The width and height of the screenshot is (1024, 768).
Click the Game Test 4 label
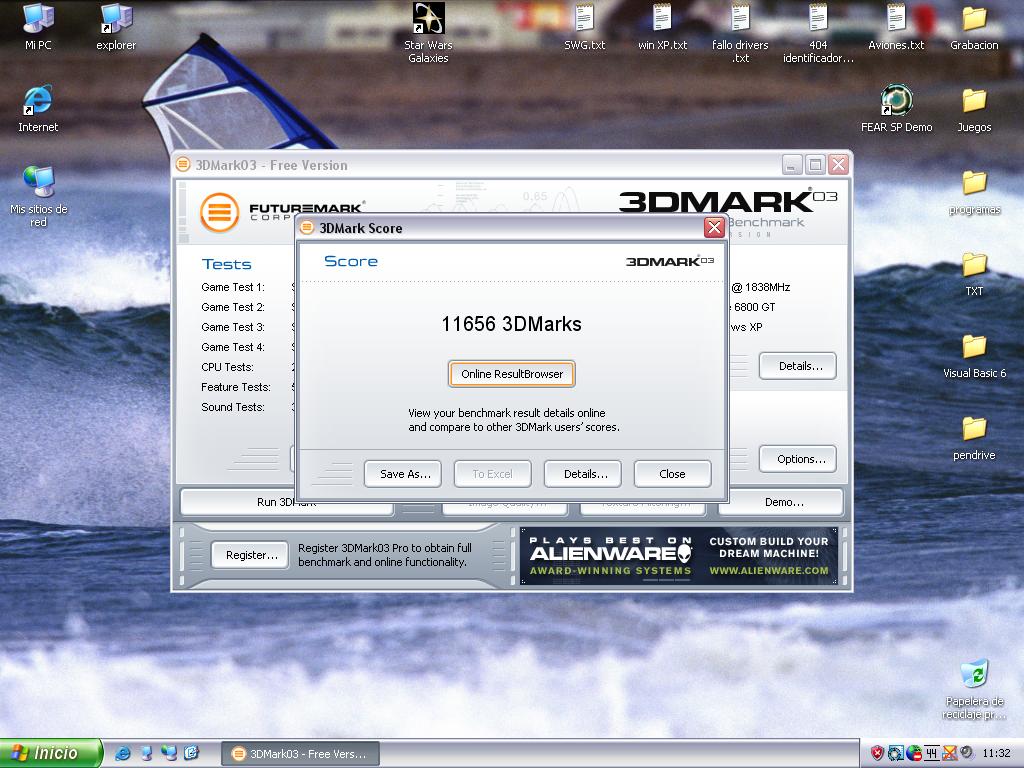click(233, 347)
